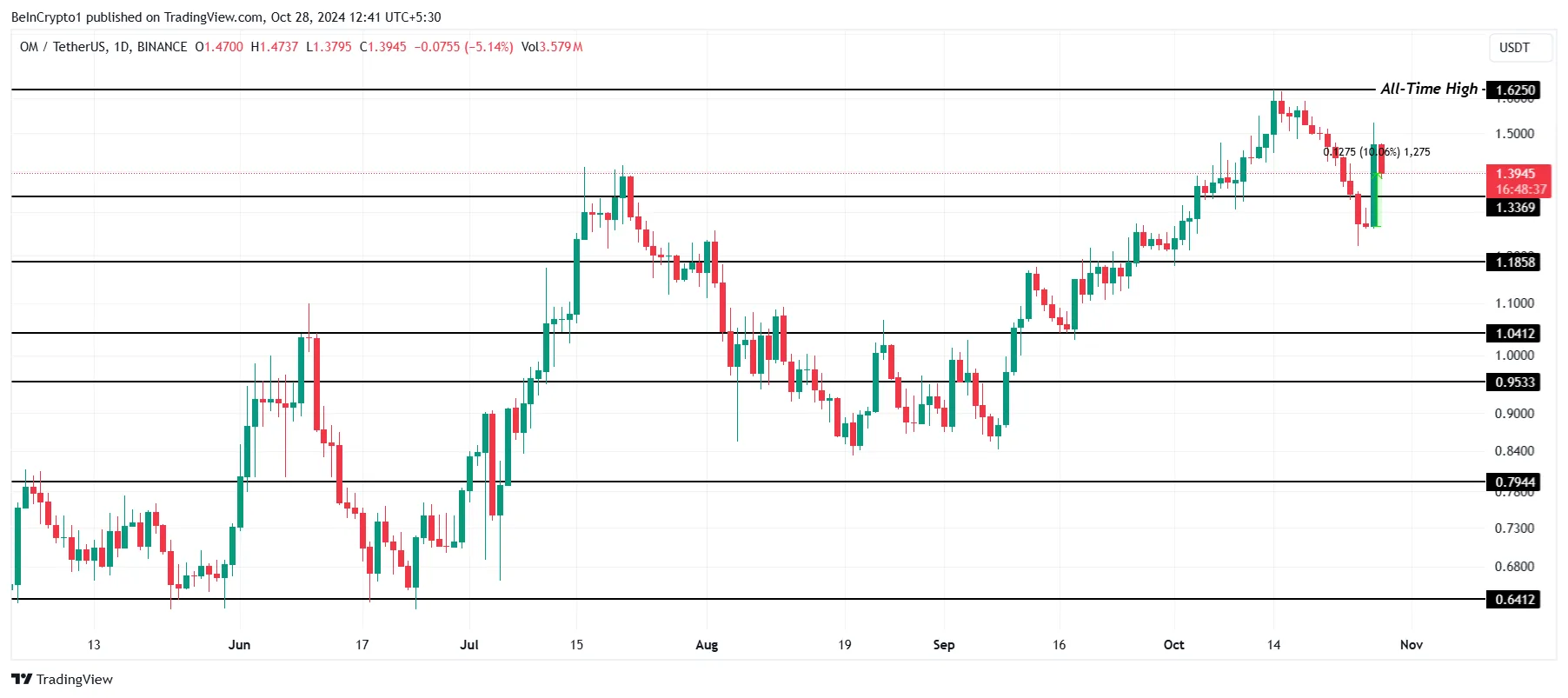The height and width of the screenshot is (698, 1568).
Task: Click the 0.7300 price axis tick
Action: (x=1514, y=528)
